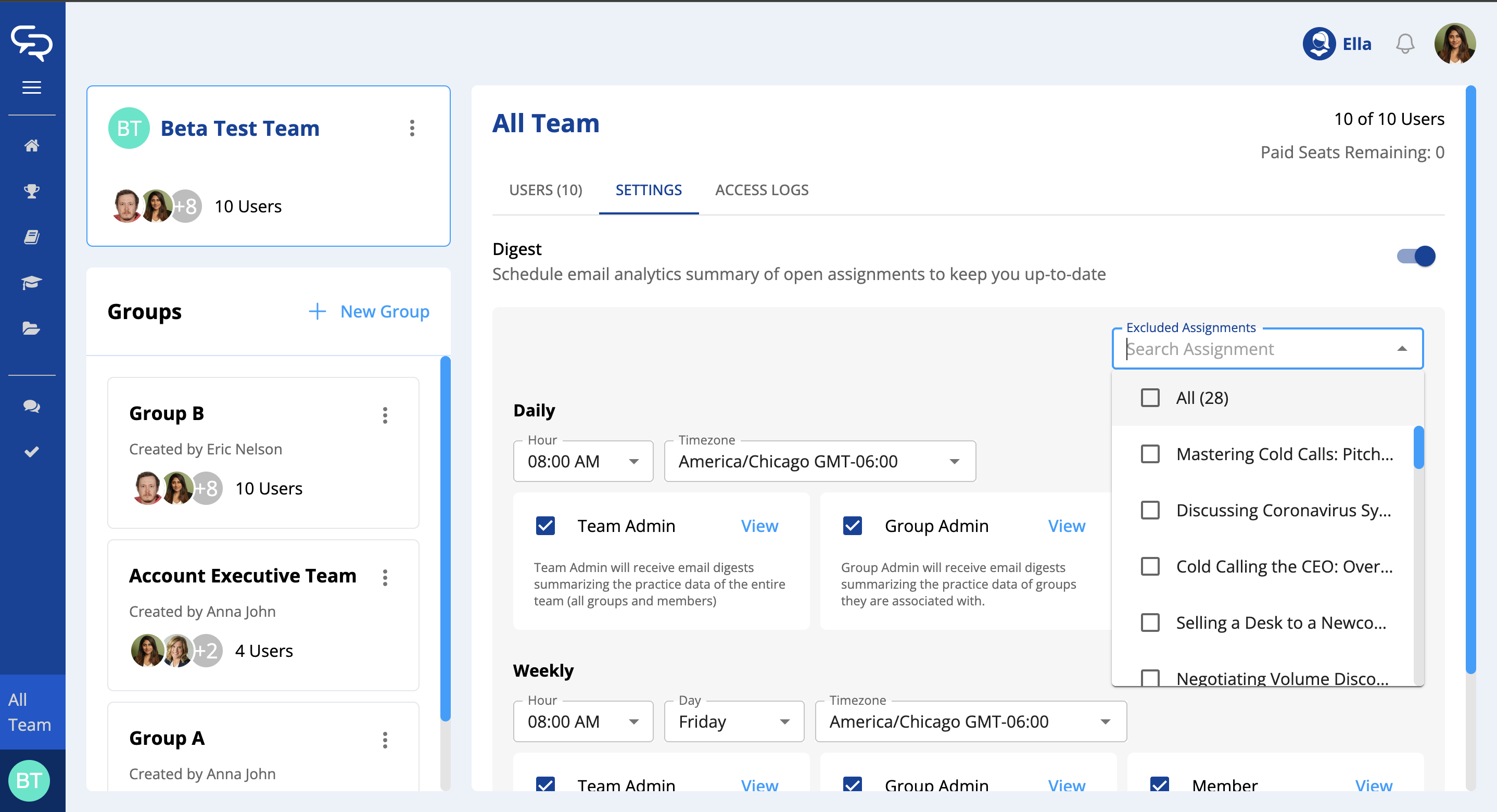This screenshot has height=812, width=1497.
Task: Open the folder icon in sidebar
Action: tap(31, 328)
